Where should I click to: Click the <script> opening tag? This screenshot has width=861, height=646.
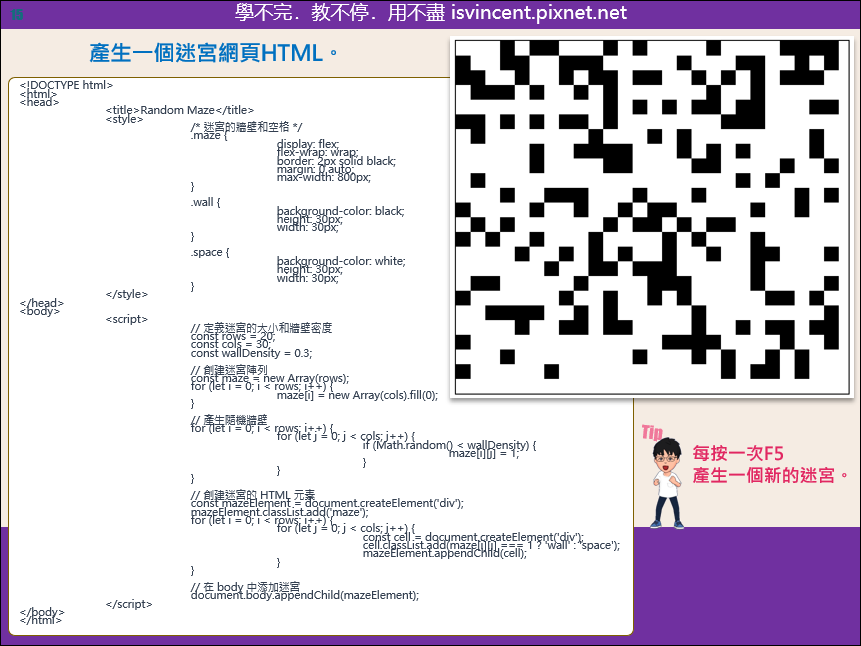tap(127, 319)
